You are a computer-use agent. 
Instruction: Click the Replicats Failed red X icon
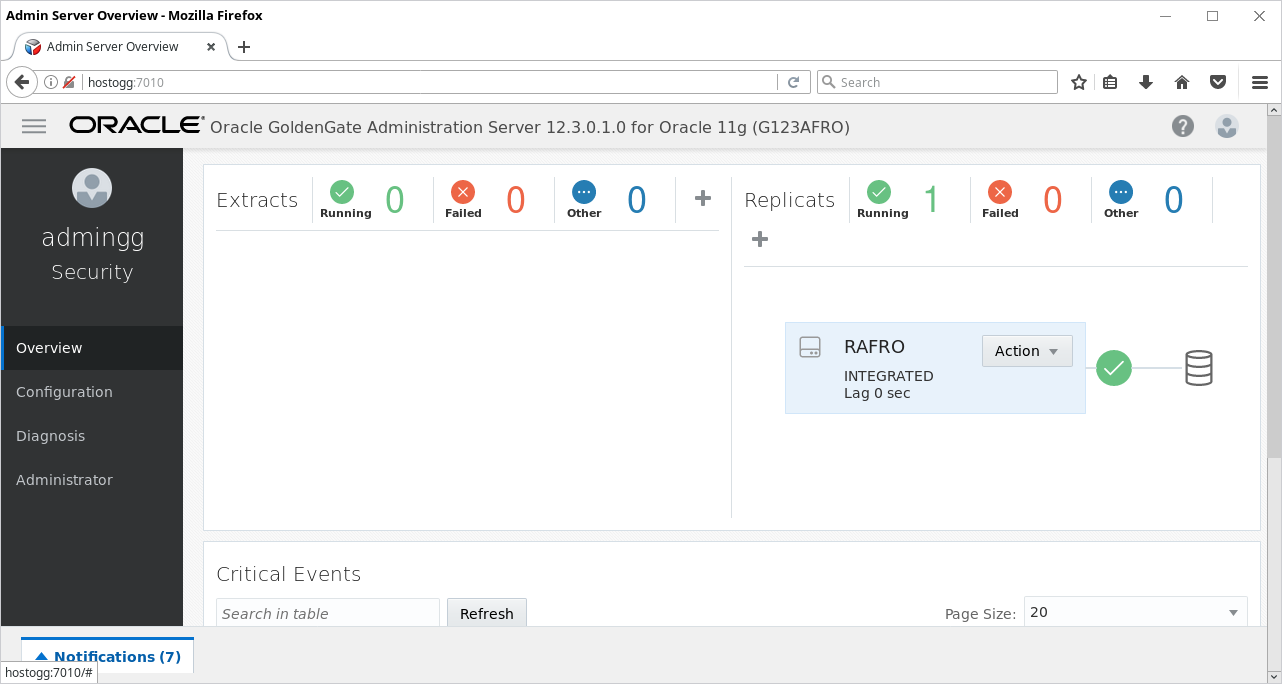[1000, 191]
